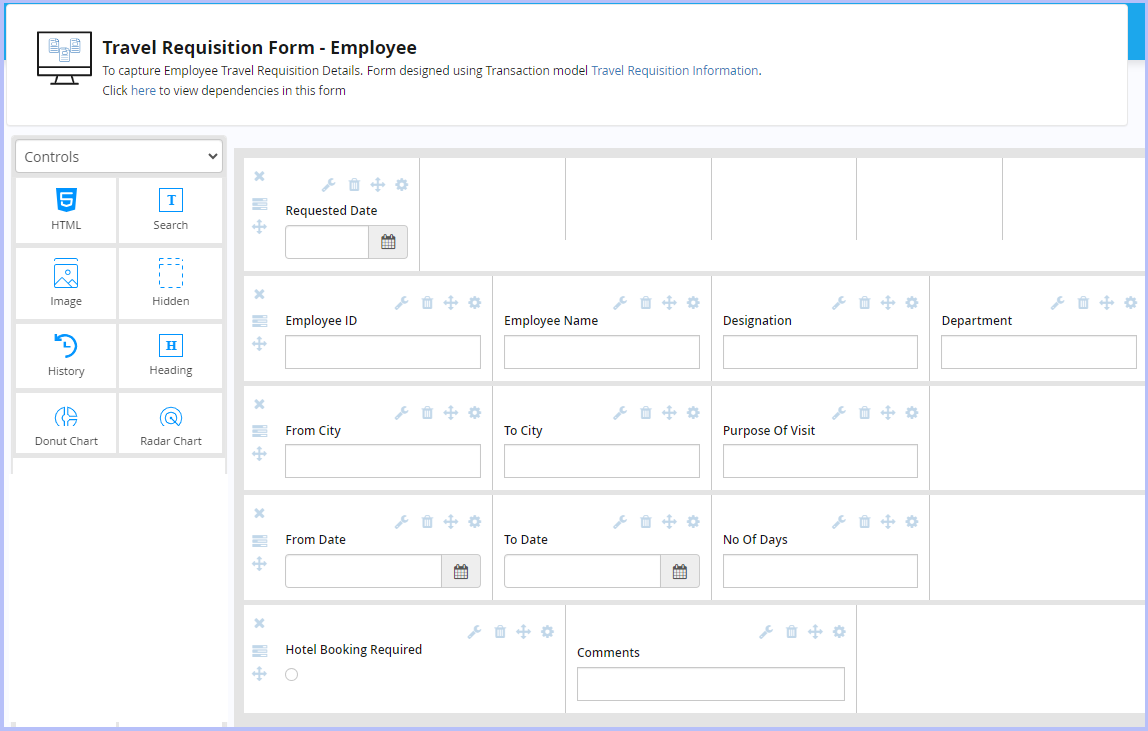The width and height of the screenshot is (1148, 731).
Task: Open Requested Date calendar picker
Action: click(388, 242)
